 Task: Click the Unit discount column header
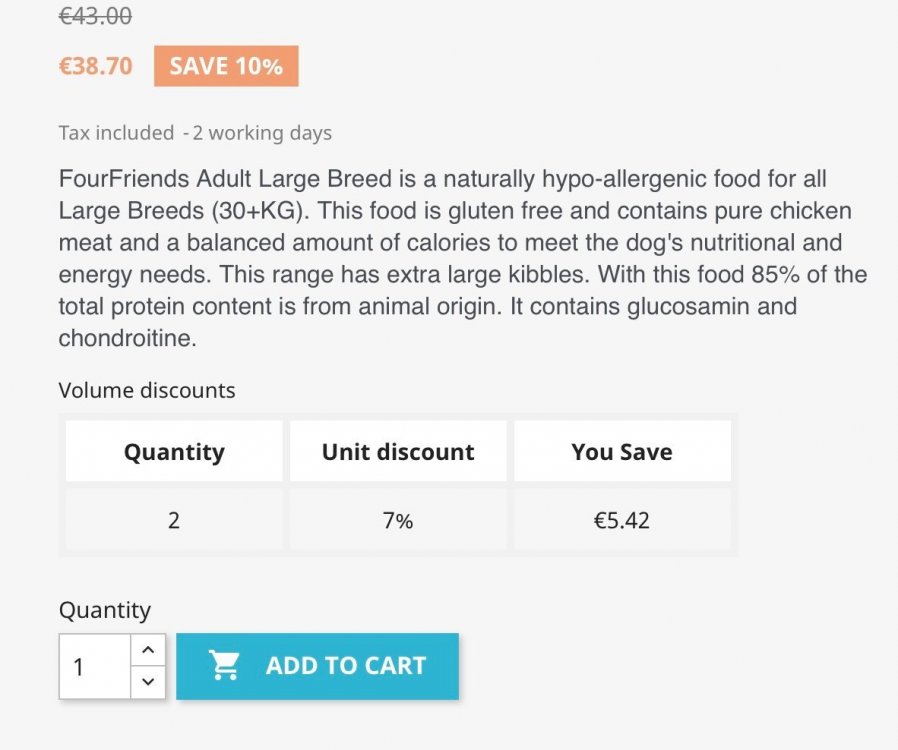(x=398, y=451)
